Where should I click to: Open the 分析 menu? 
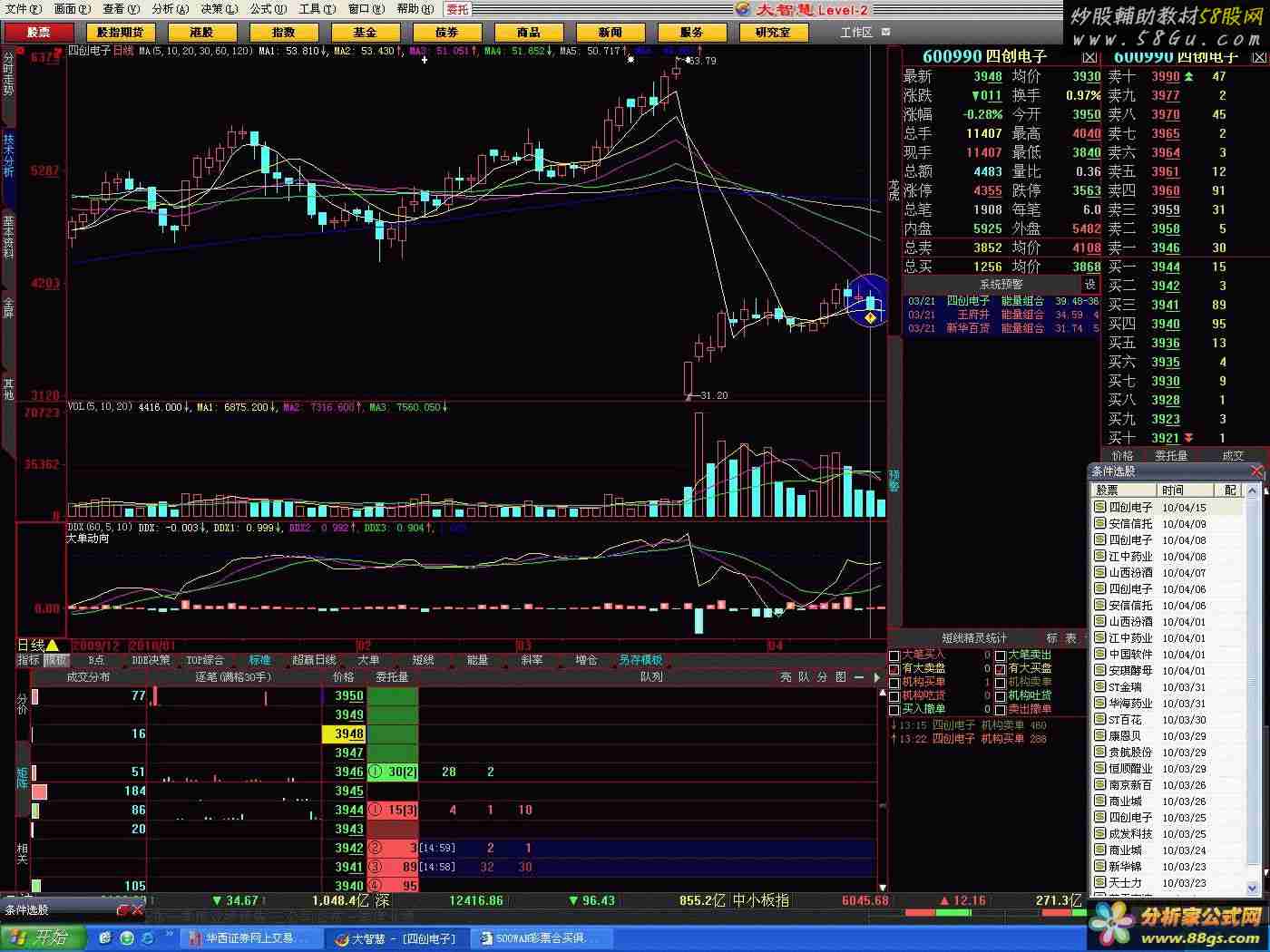pyautogui.click(x=171, y=9)
